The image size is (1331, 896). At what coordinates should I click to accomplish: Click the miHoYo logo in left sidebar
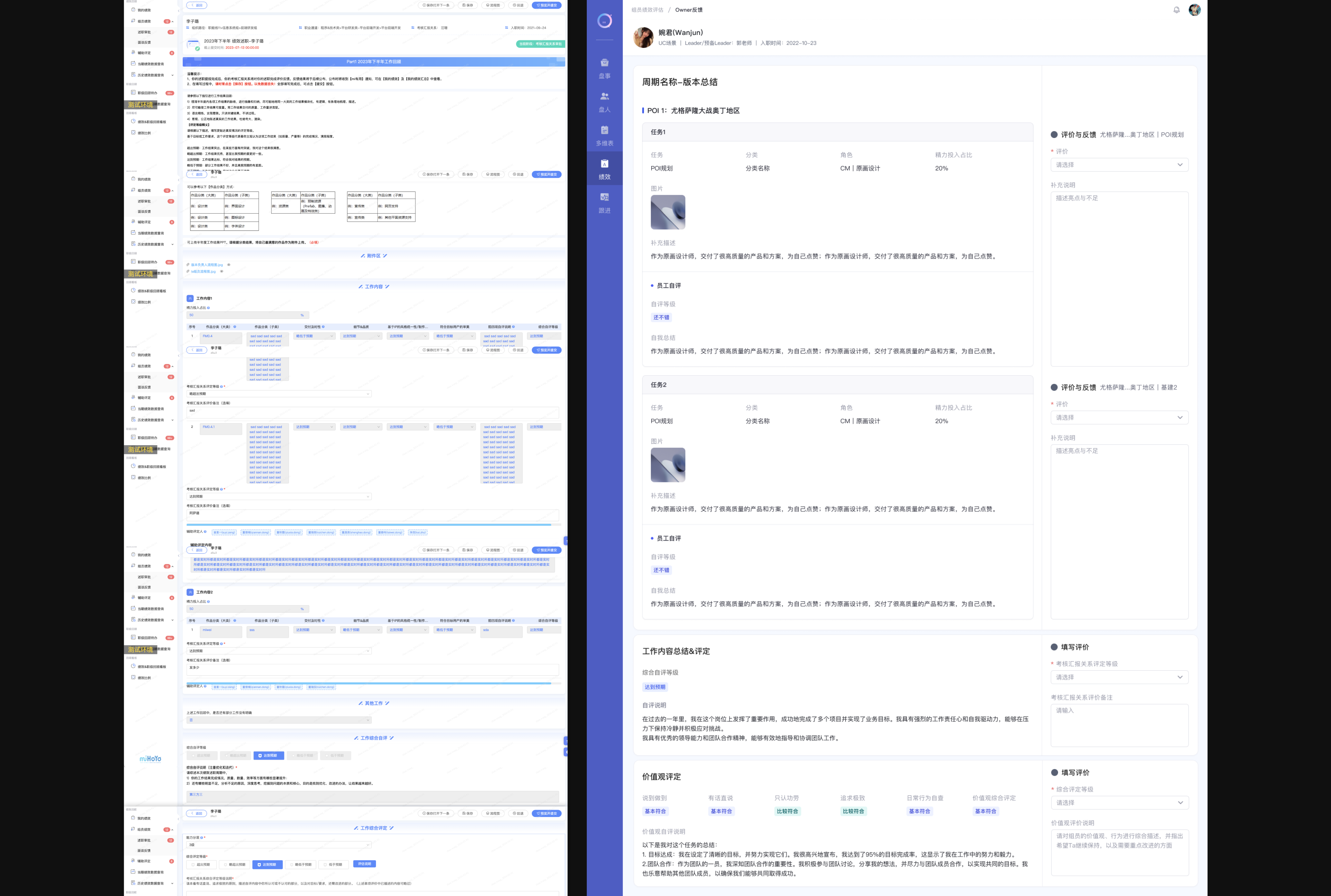coord(150,759)
